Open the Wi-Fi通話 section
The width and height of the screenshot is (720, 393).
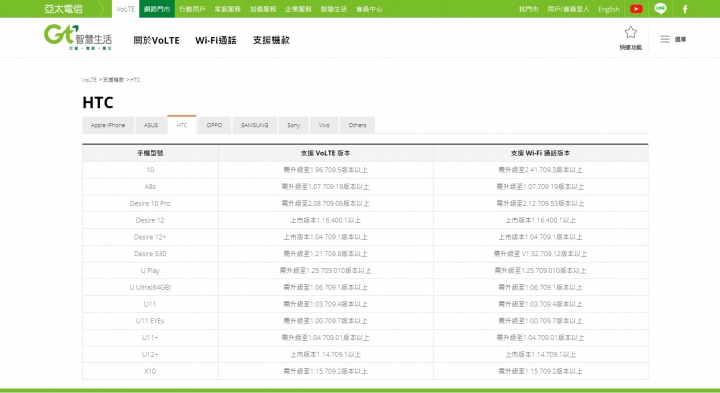(216, 40)
